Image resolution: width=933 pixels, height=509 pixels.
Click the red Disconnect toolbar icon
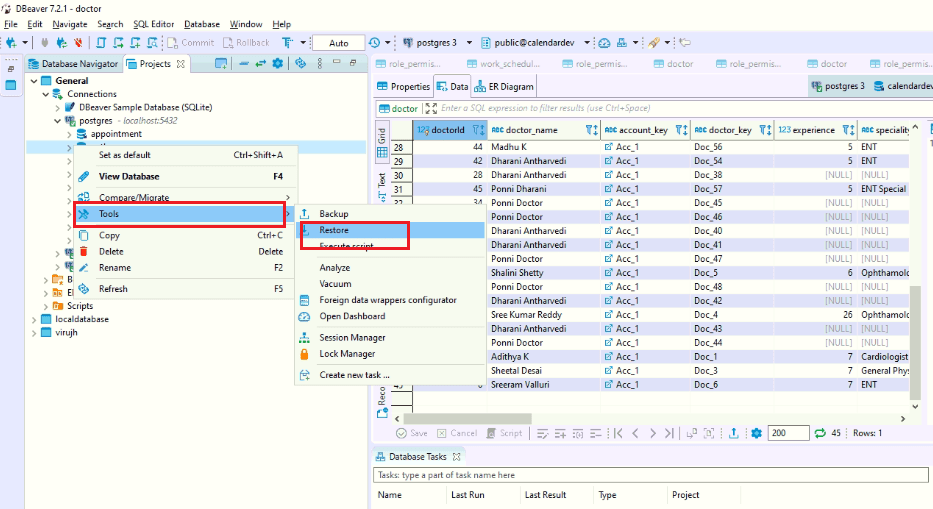pyautogui.click(x=77, y=43)
